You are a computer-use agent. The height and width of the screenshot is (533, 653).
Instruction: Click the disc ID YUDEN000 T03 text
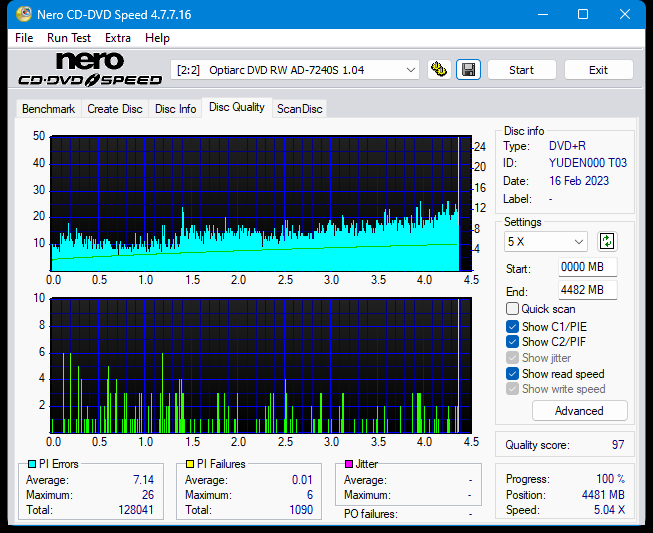[x=588, y=163]
